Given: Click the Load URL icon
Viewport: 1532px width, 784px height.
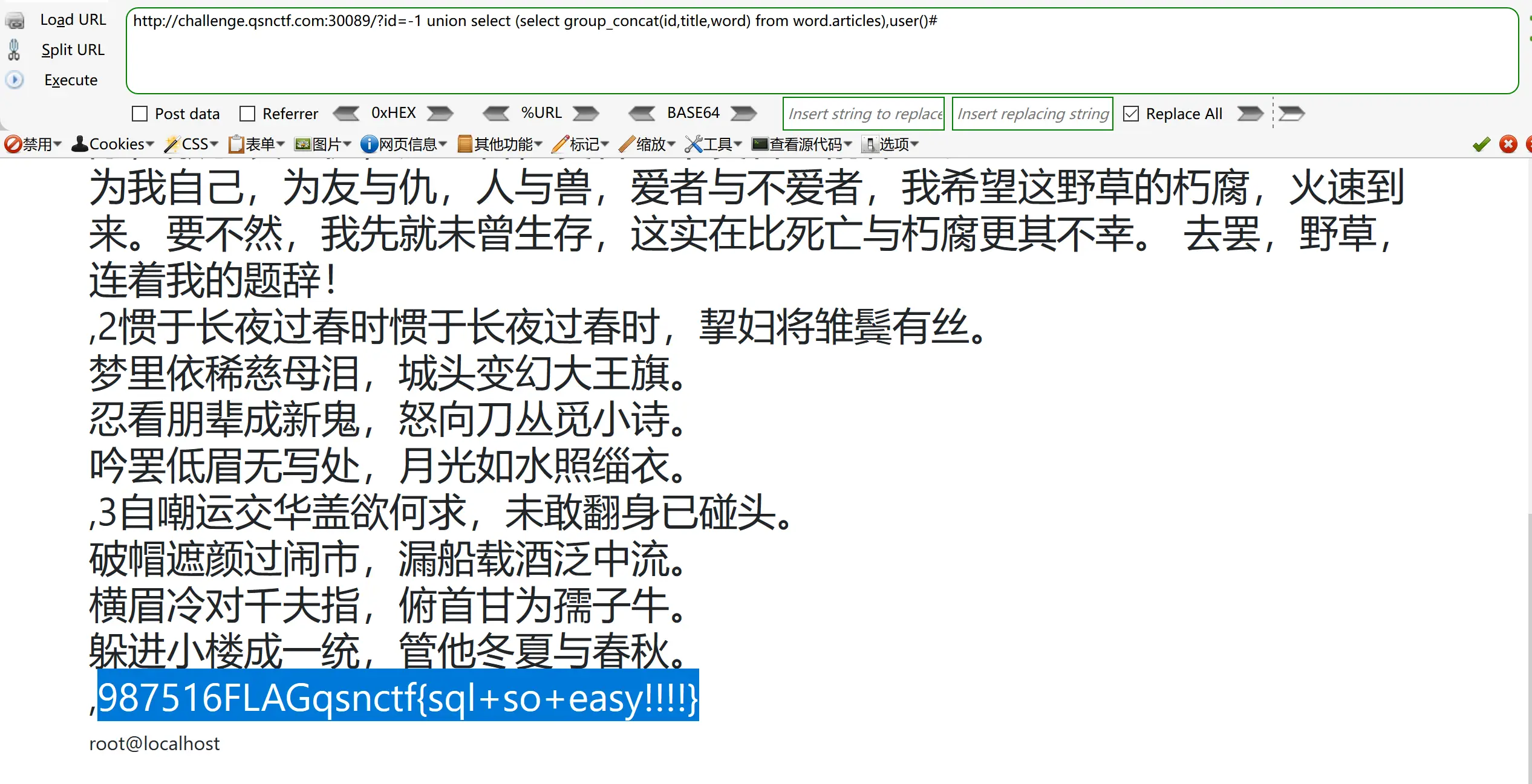Looking at the screenshot, I should (15, 21).
